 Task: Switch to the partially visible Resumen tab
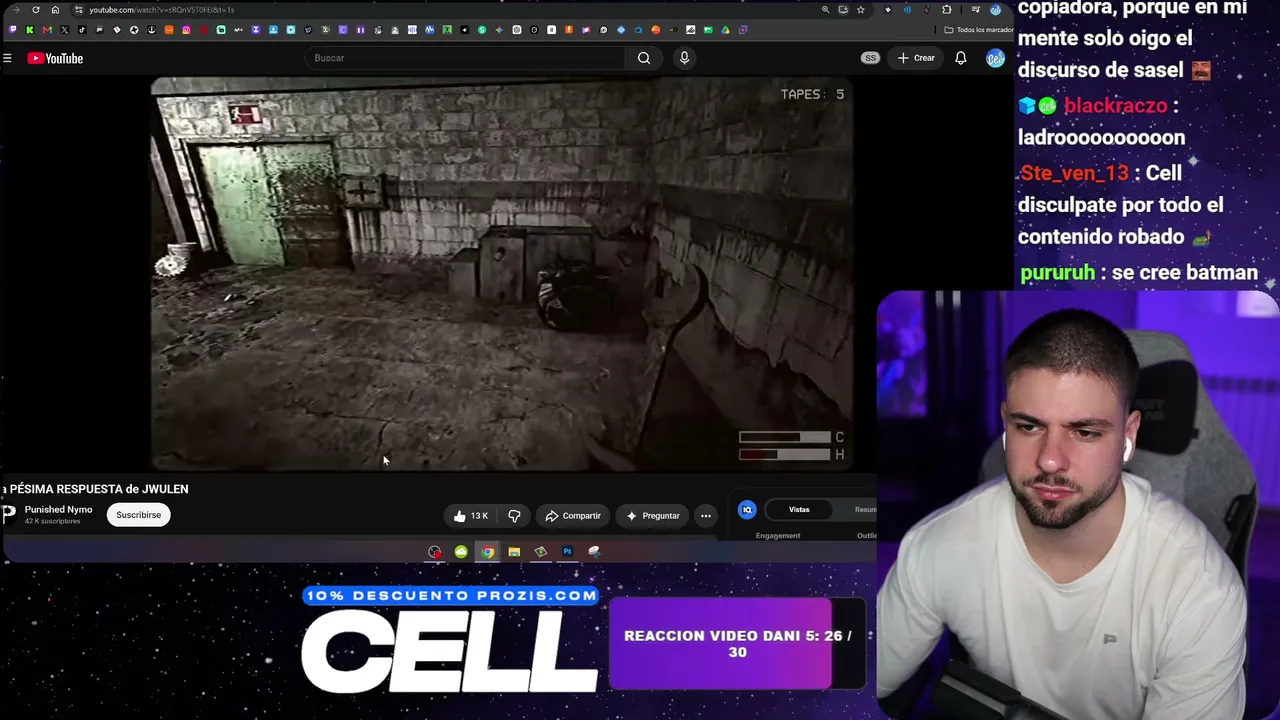[865, 510]
